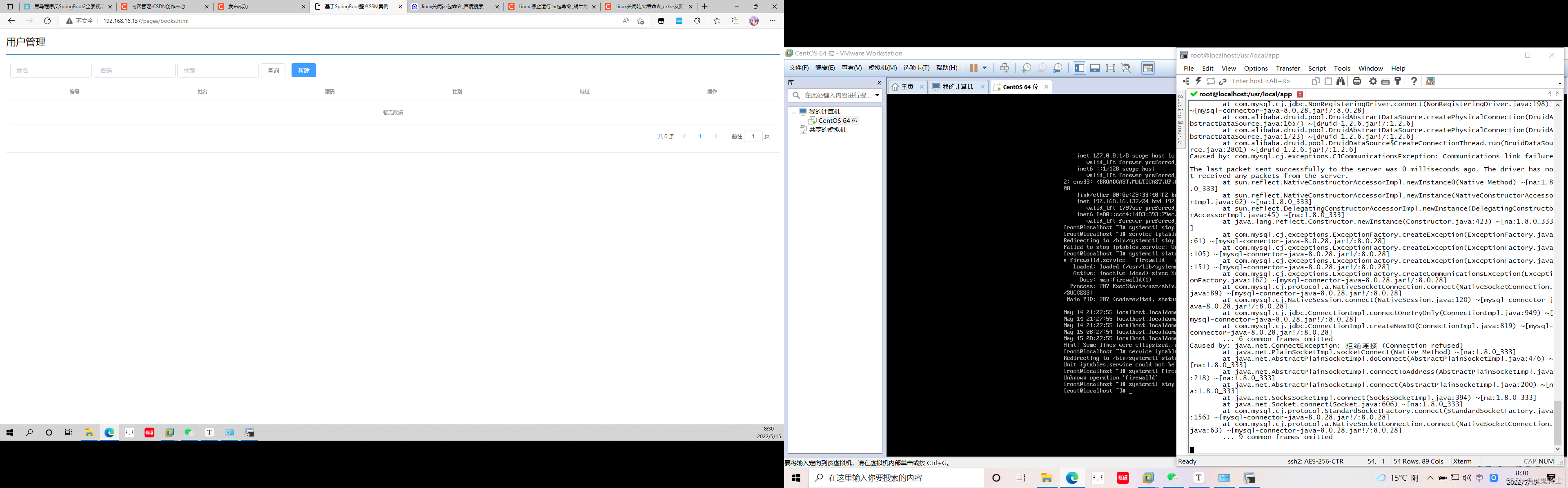Click the SecureCRT Quick Connect lightning icon
Image resolution: width=1568 pixels, height=488 pixels.
point(1198,82)
